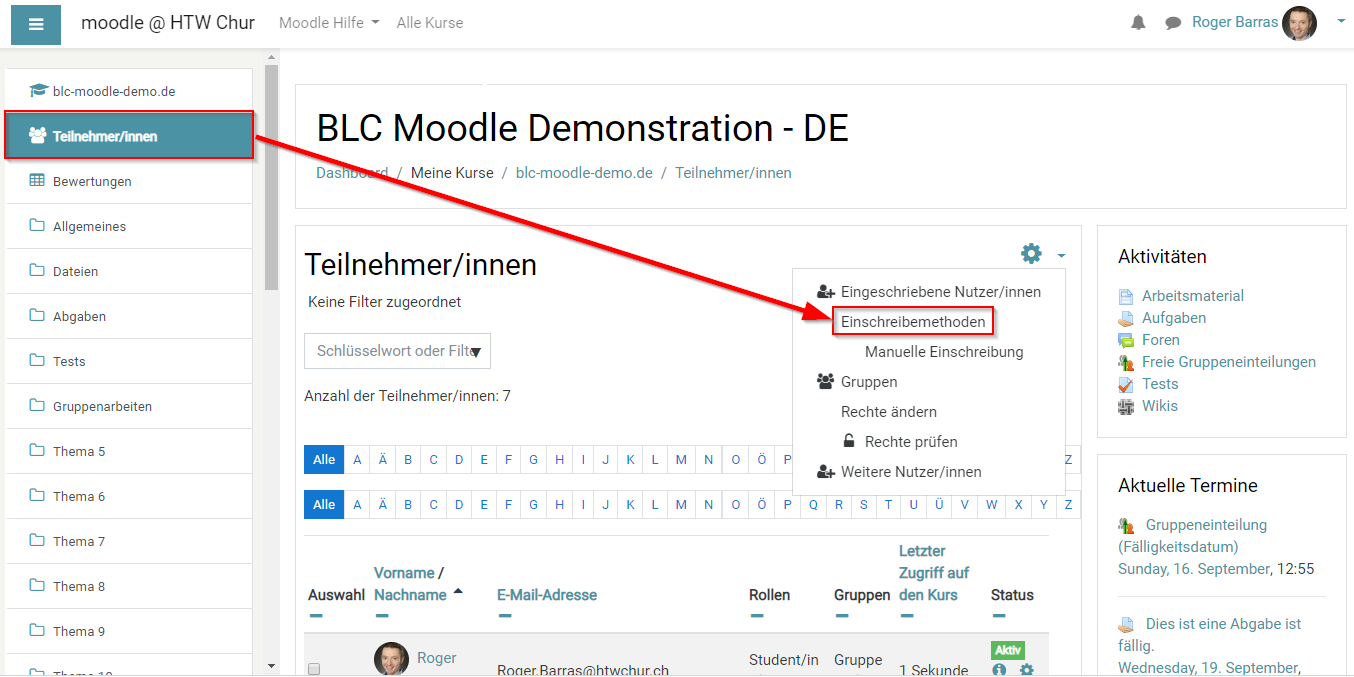Image resolution: width=1354 pixels, height=677 pixels.
Task: Filter by letter M in second row
Action: pos(681,505)
